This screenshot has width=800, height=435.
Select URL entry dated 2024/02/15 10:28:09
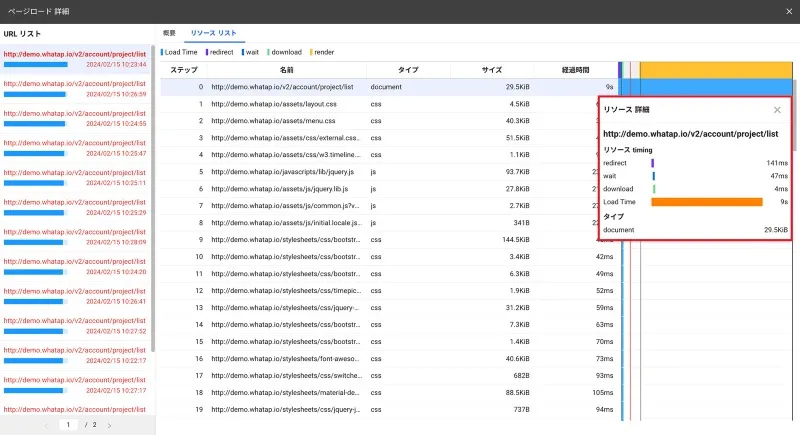coord(75,237)
